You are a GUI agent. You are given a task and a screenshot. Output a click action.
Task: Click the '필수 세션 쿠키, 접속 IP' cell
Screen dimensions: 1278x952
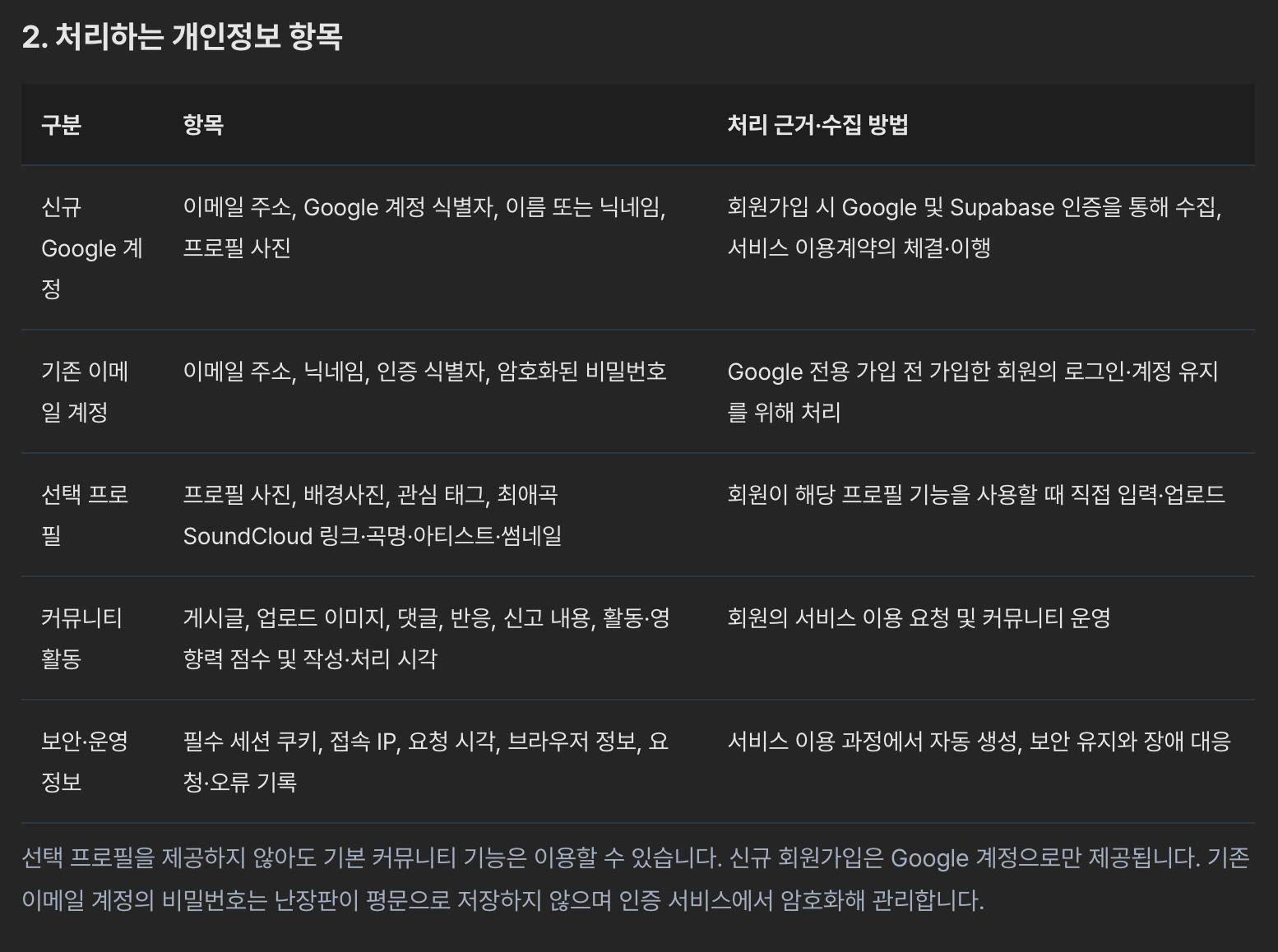[426, 761]
